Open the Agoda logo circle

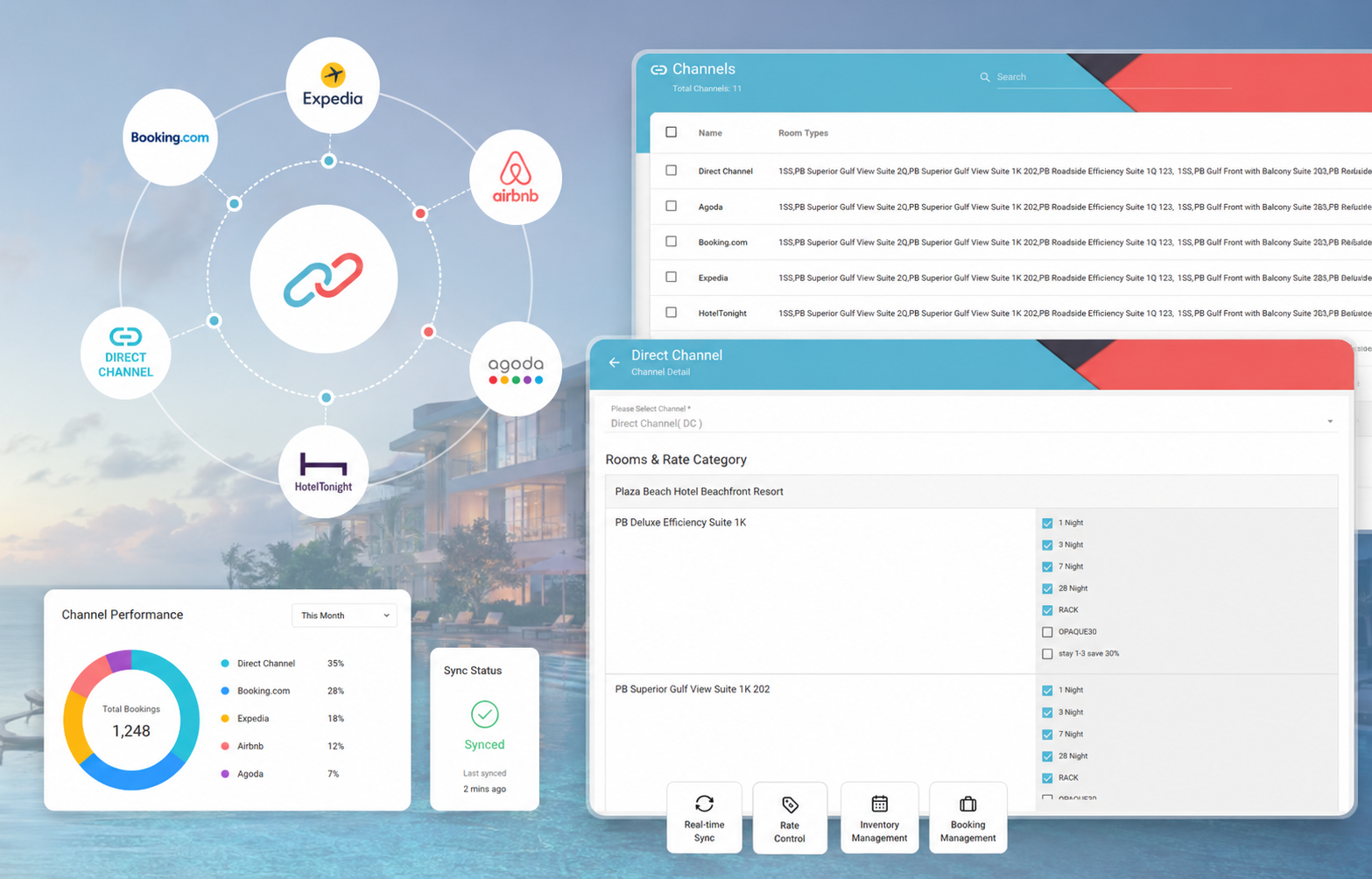click(516, 369)
